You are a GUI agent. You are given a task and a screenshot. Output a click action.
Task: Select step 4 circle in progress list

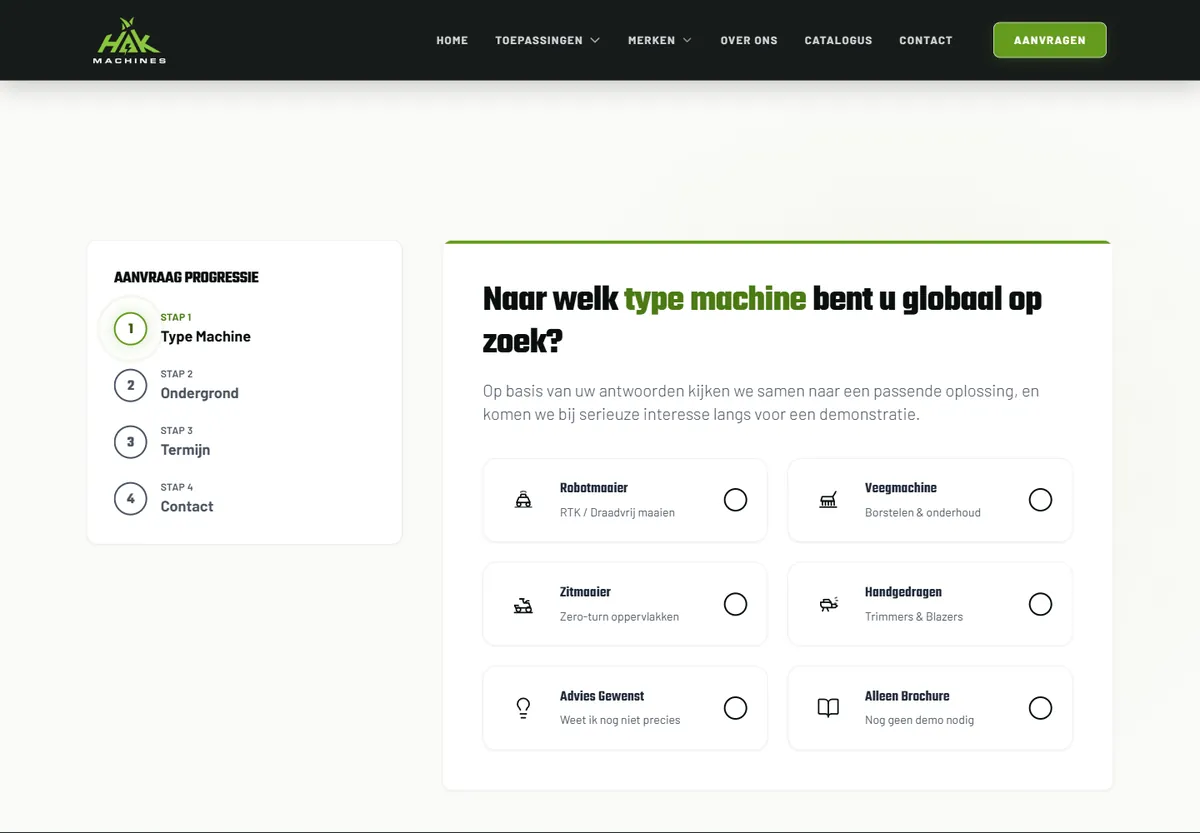[x=130, y=498]
